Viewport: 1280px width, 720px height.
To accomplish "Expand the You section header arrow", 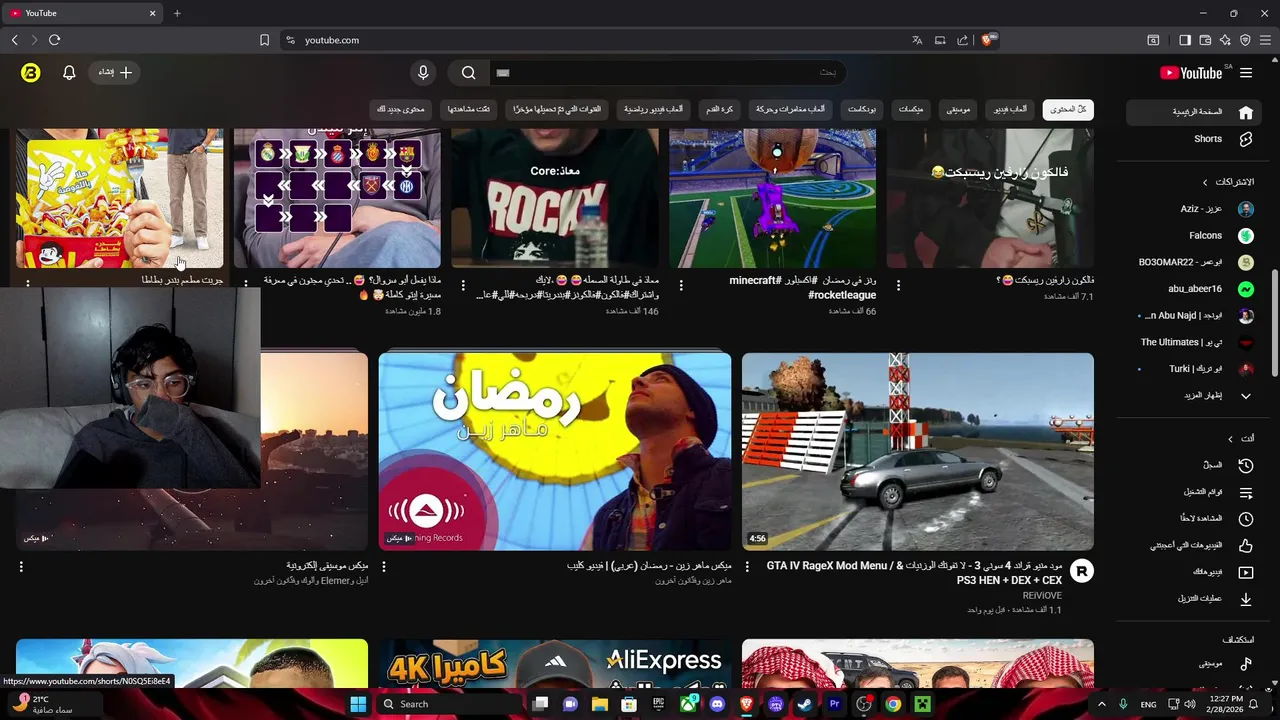I will click(x=1230, y=439).
